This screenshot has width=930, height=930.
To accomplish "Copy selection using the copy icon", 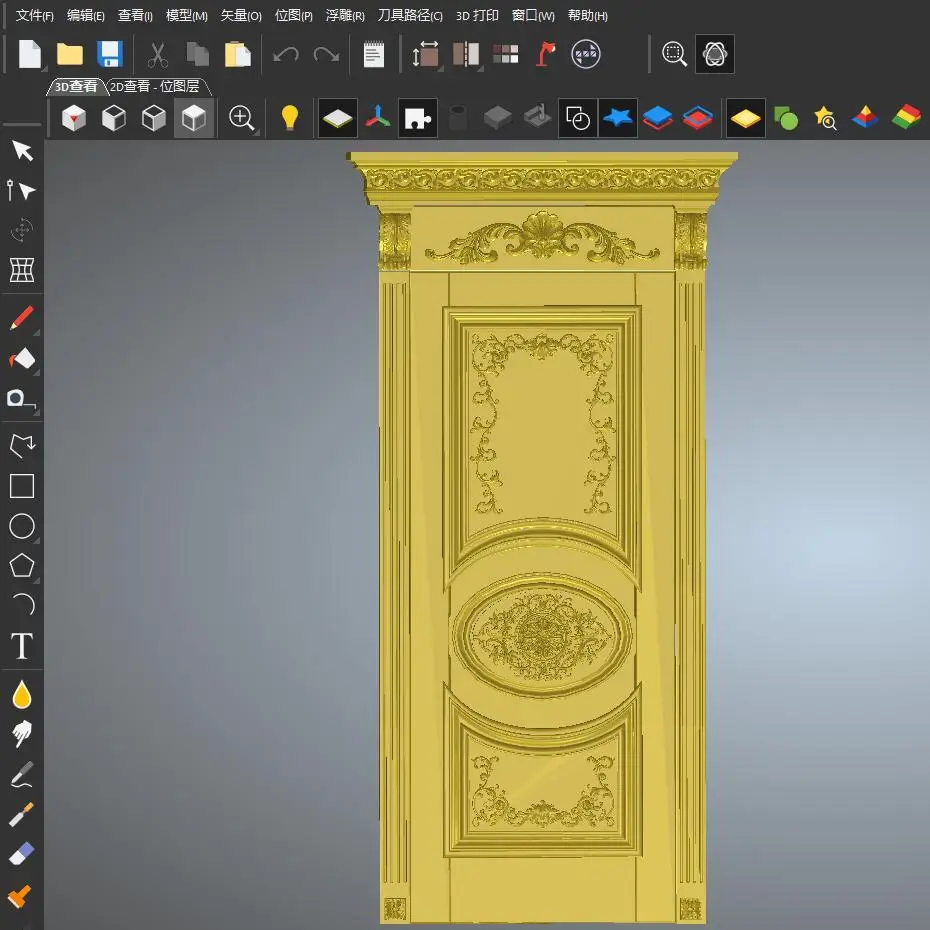I will click(198, 55).
